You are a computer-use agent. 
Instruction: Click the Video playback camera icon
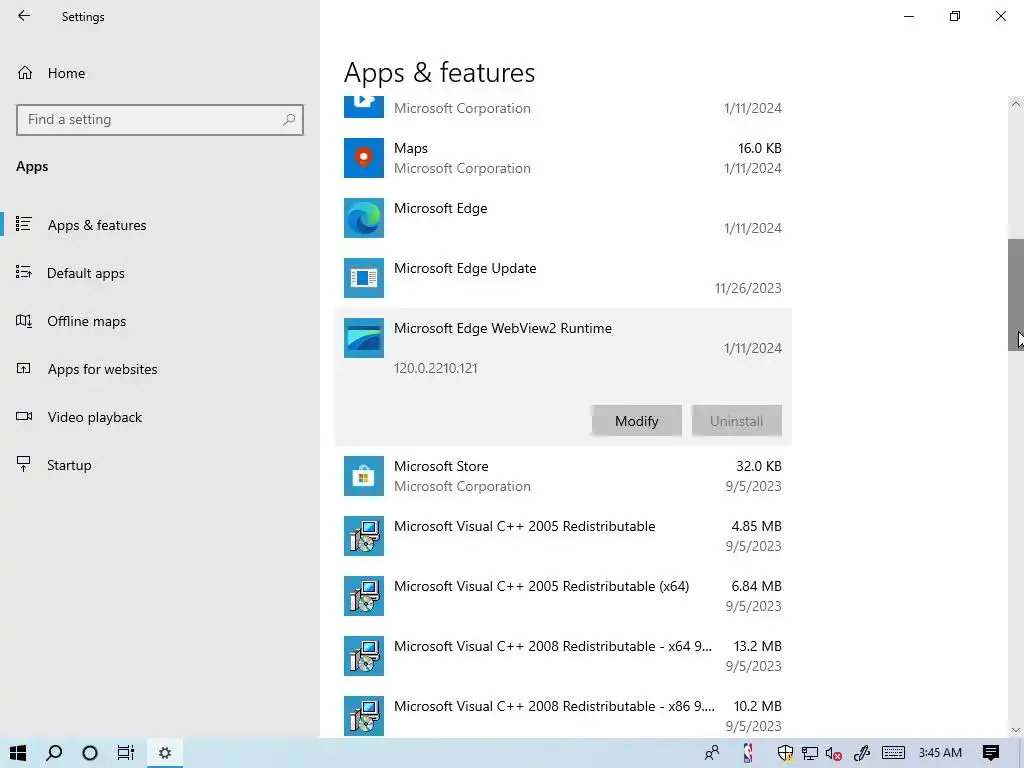click(x=24, y=416)
